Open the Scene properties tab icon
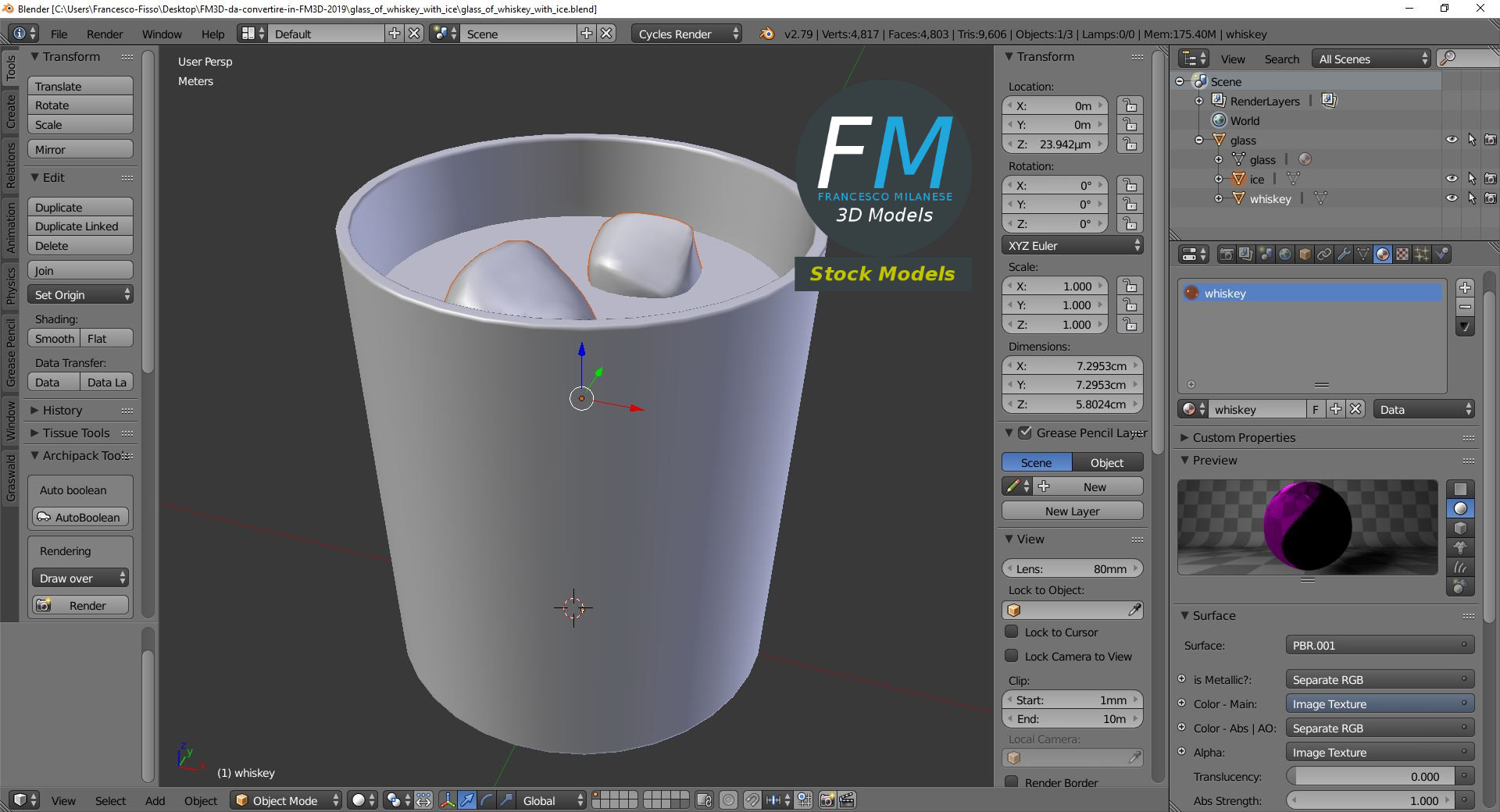 (x=1266, y=255)
